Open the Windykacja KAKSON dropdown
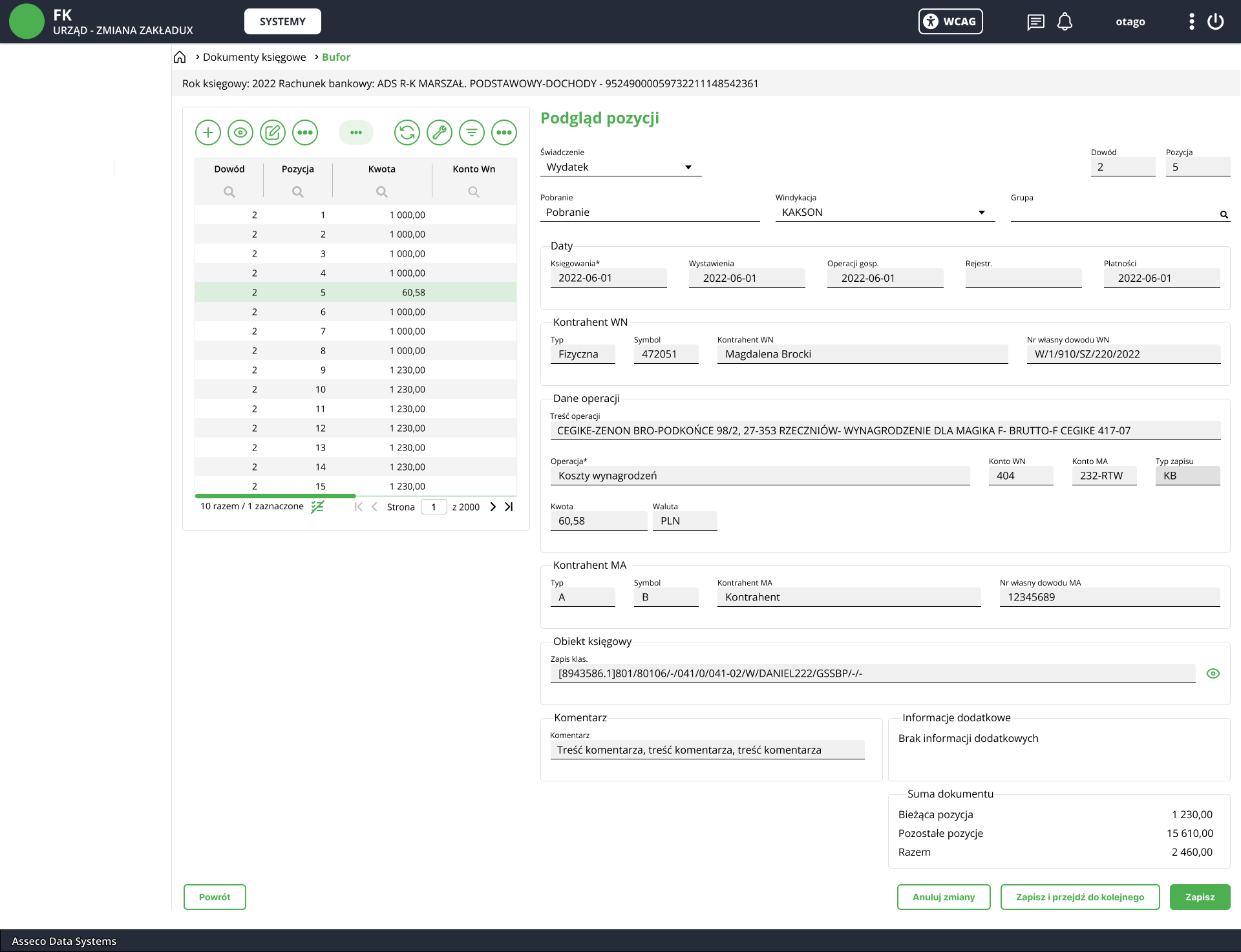This screenshot has width=1241, height=952. 885,212
